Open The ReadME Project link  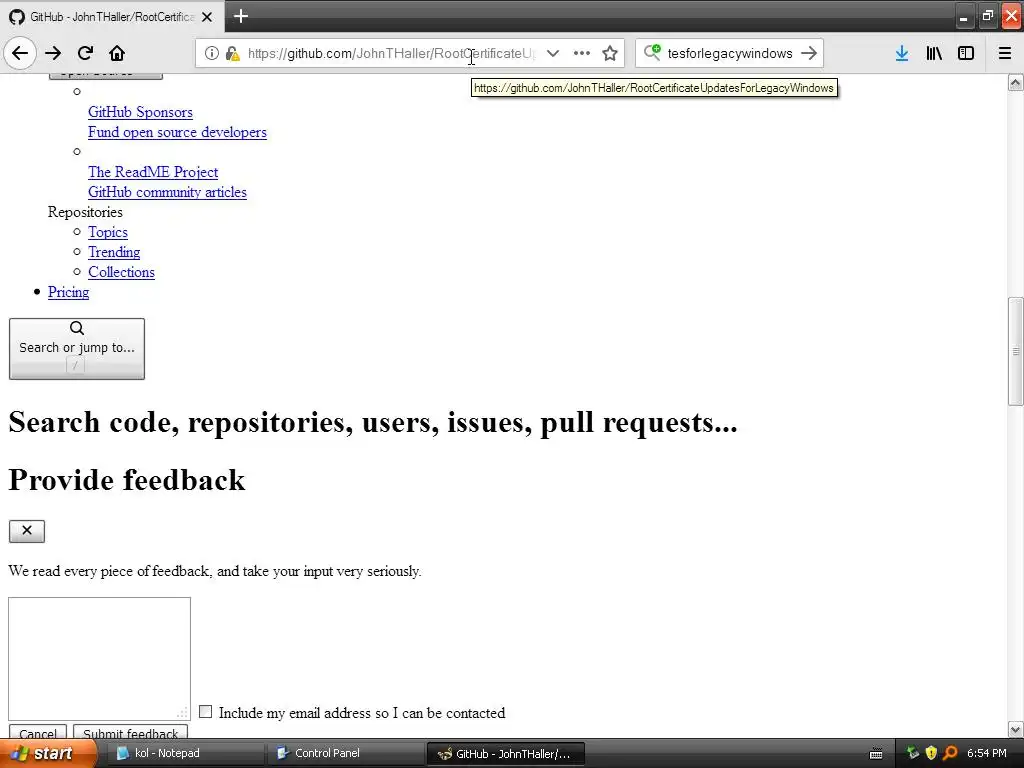(153, 172)
